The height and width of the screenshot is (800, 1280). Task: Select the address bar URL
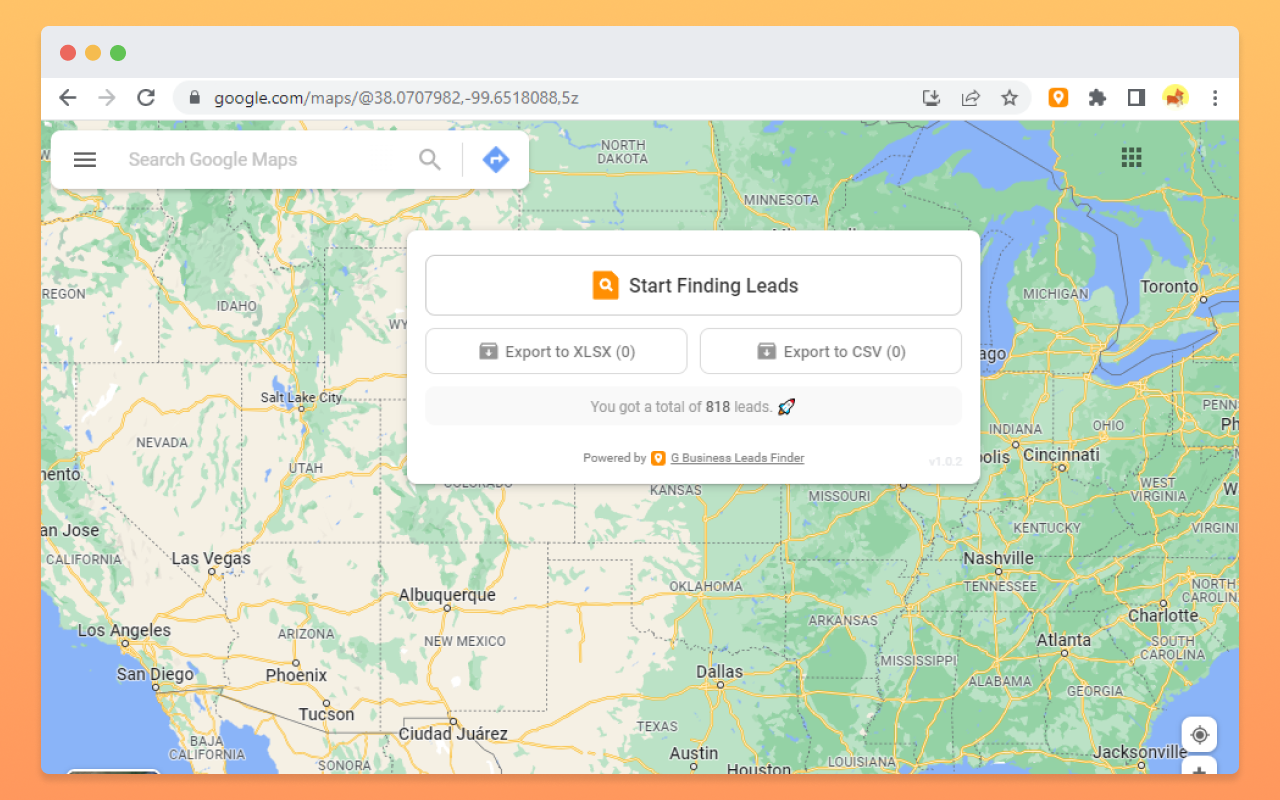click(396, 98)
